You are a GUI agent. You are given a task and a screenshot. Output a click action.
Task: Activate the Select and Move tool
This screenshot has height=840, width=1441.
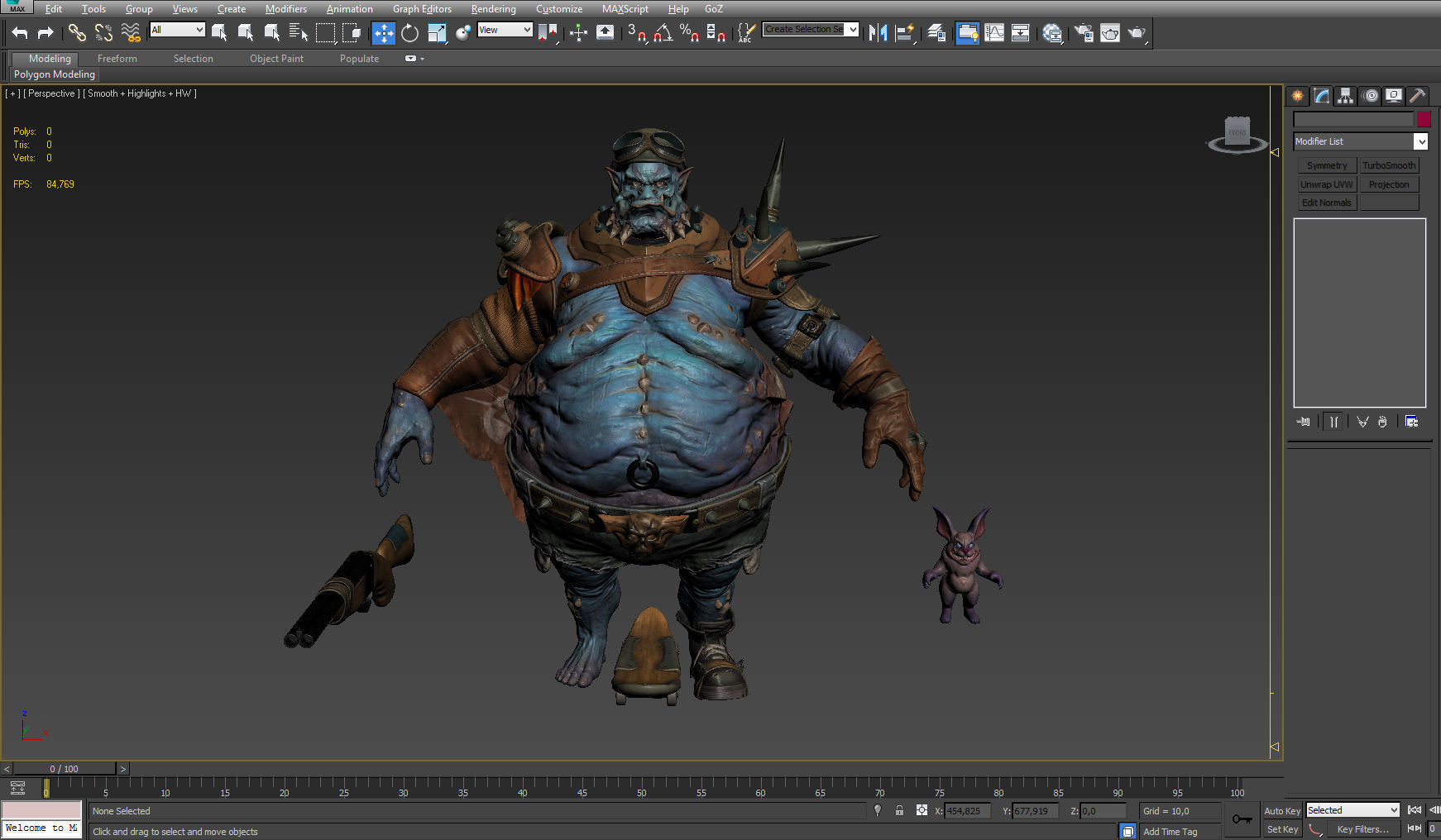(x=383, y=32)
